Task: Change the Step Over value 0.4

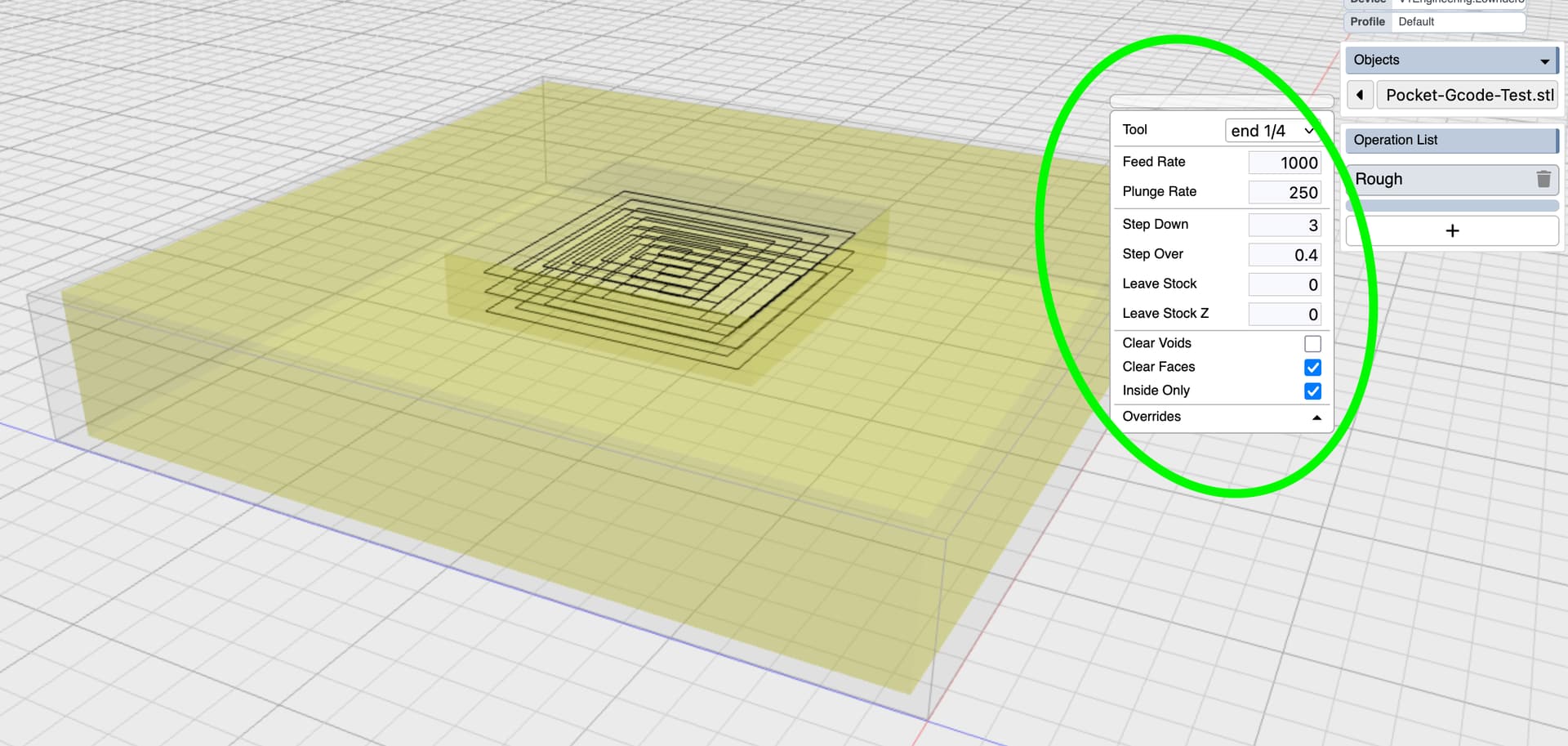Action: click(1285, 255)
